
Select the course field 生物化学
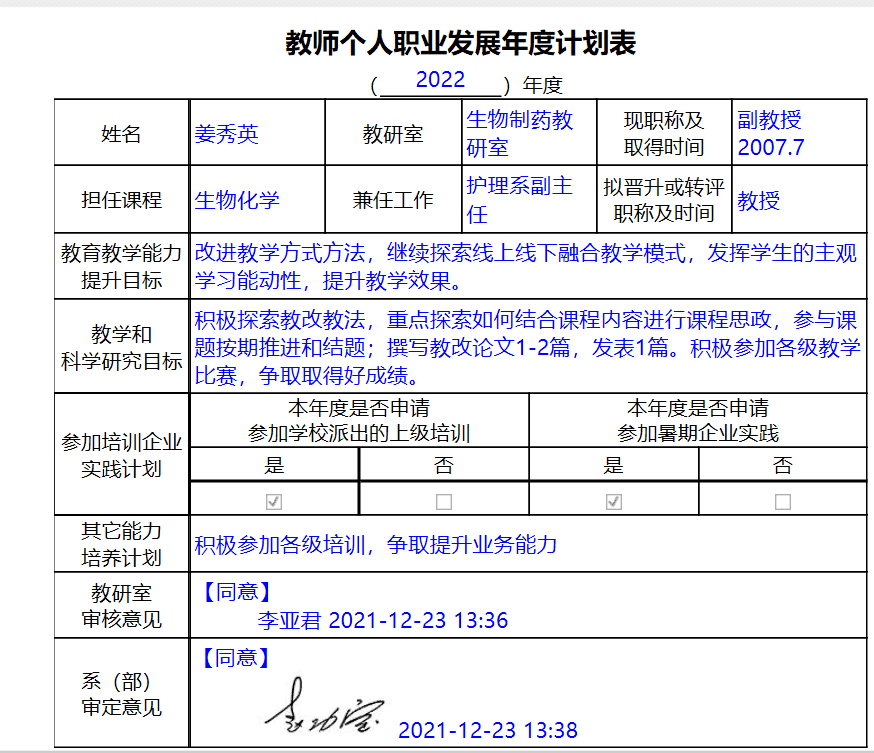pyautogui.click(x=237, y=200)
